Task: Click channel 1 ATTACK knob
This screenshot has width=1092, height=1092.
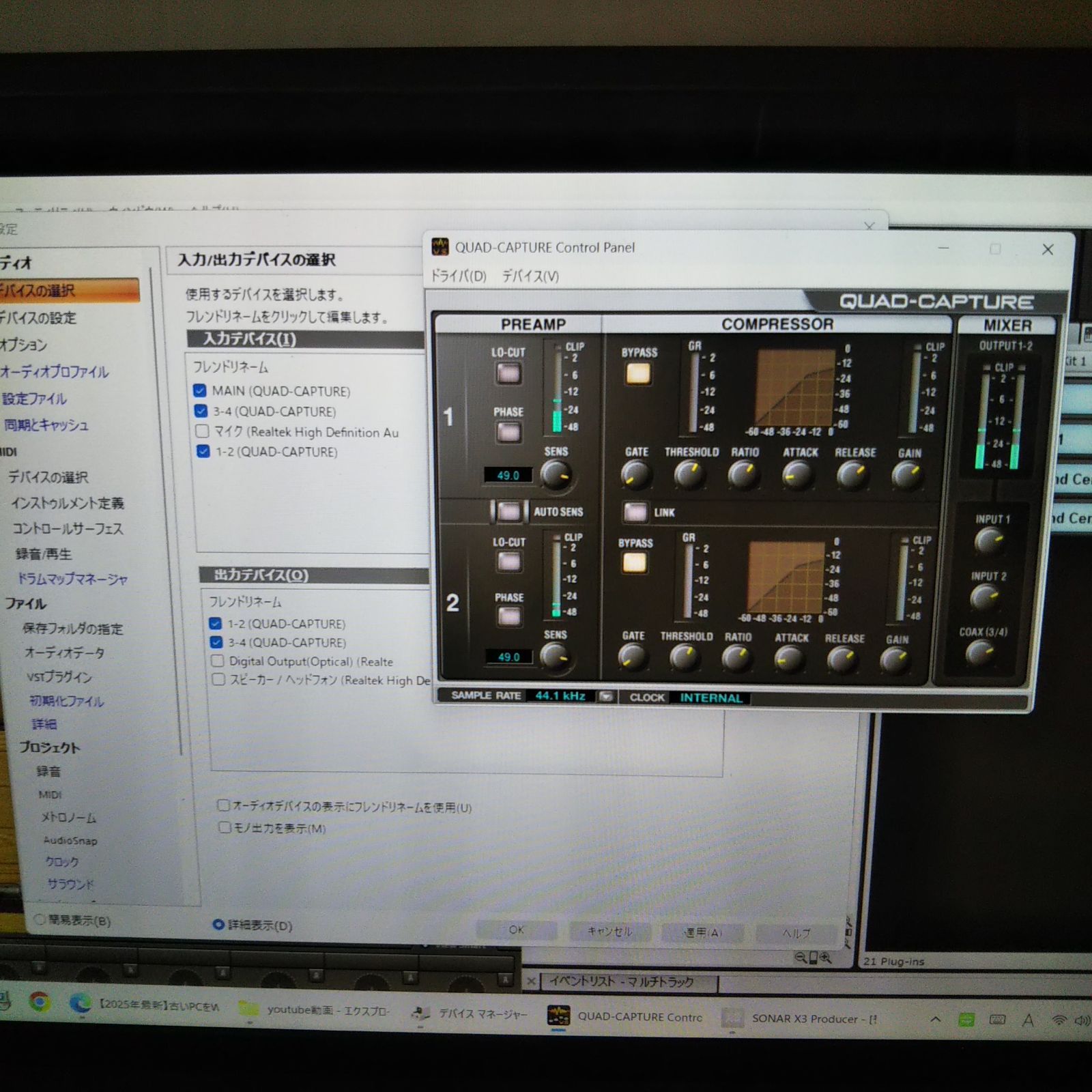Action: coord(798,474)
